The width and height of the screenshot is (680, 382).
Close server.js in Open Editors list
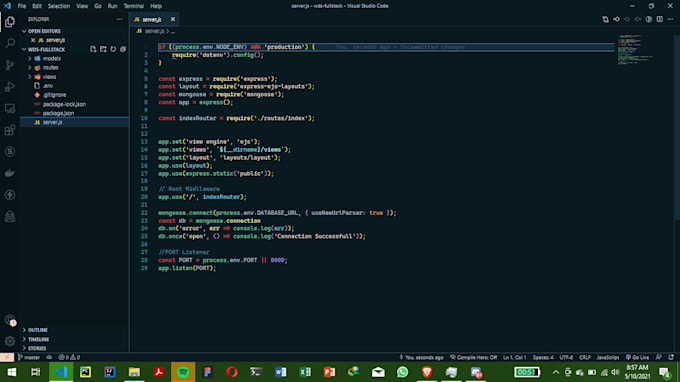[33, 40]
